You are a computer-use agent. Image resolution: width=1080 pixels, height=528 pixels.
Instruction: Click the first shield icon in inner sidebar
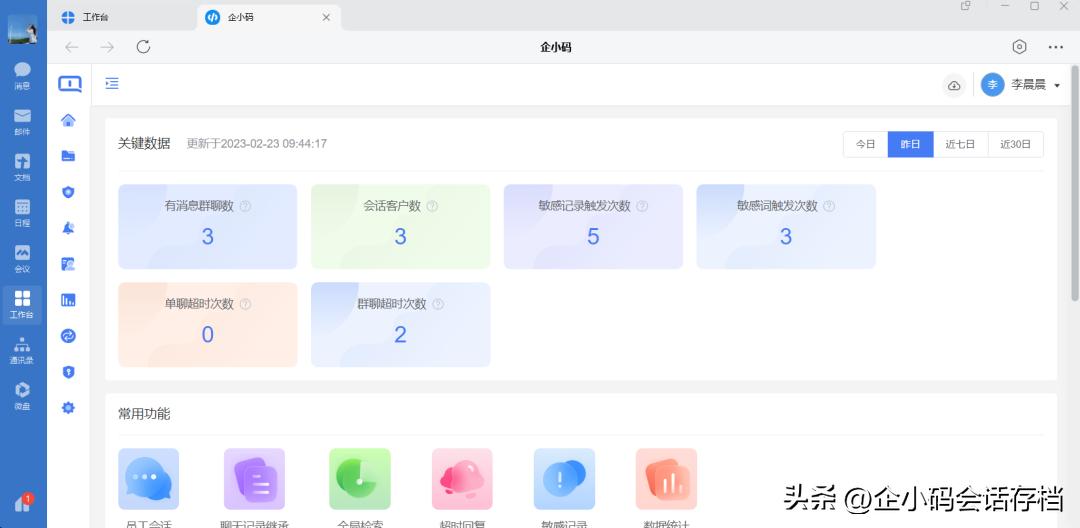point(68,192)
